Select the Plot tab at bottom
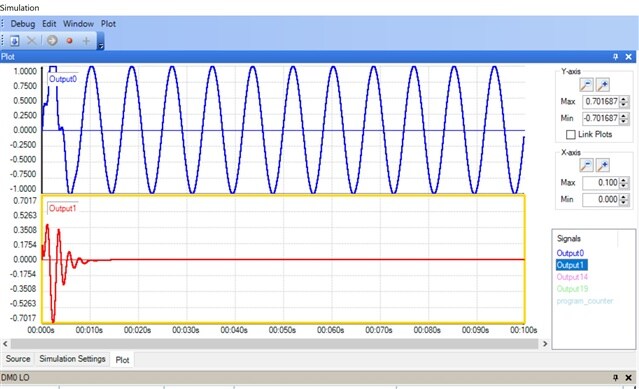 pos(122,360)
